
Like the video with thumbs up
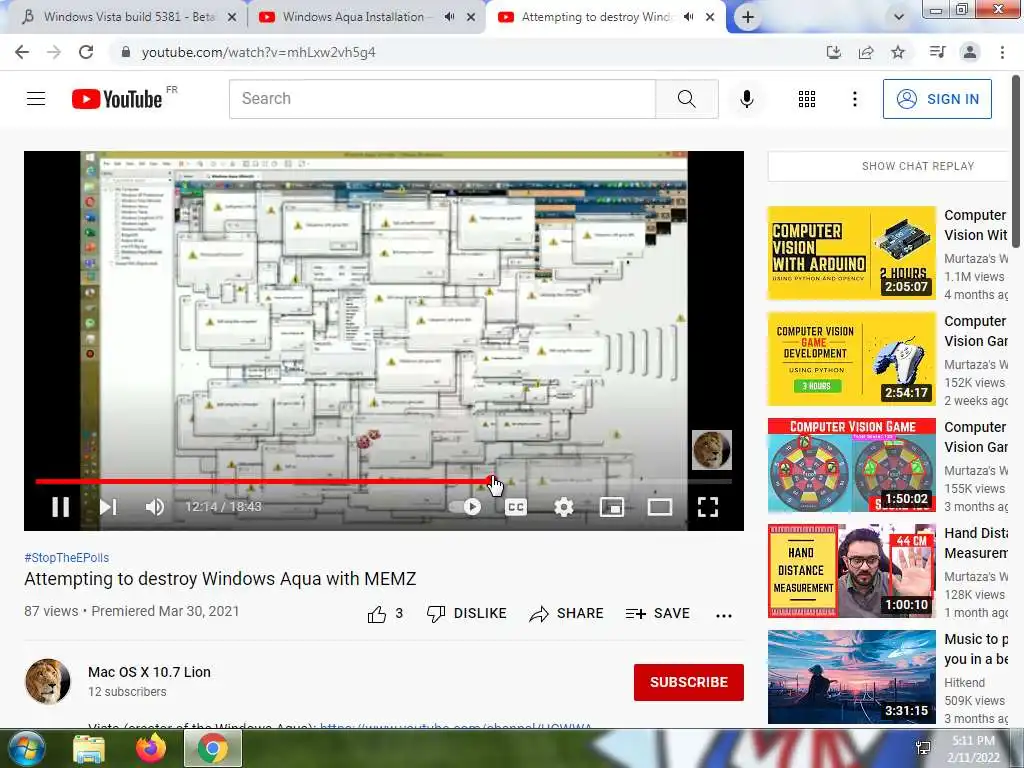tap(385, 614)
